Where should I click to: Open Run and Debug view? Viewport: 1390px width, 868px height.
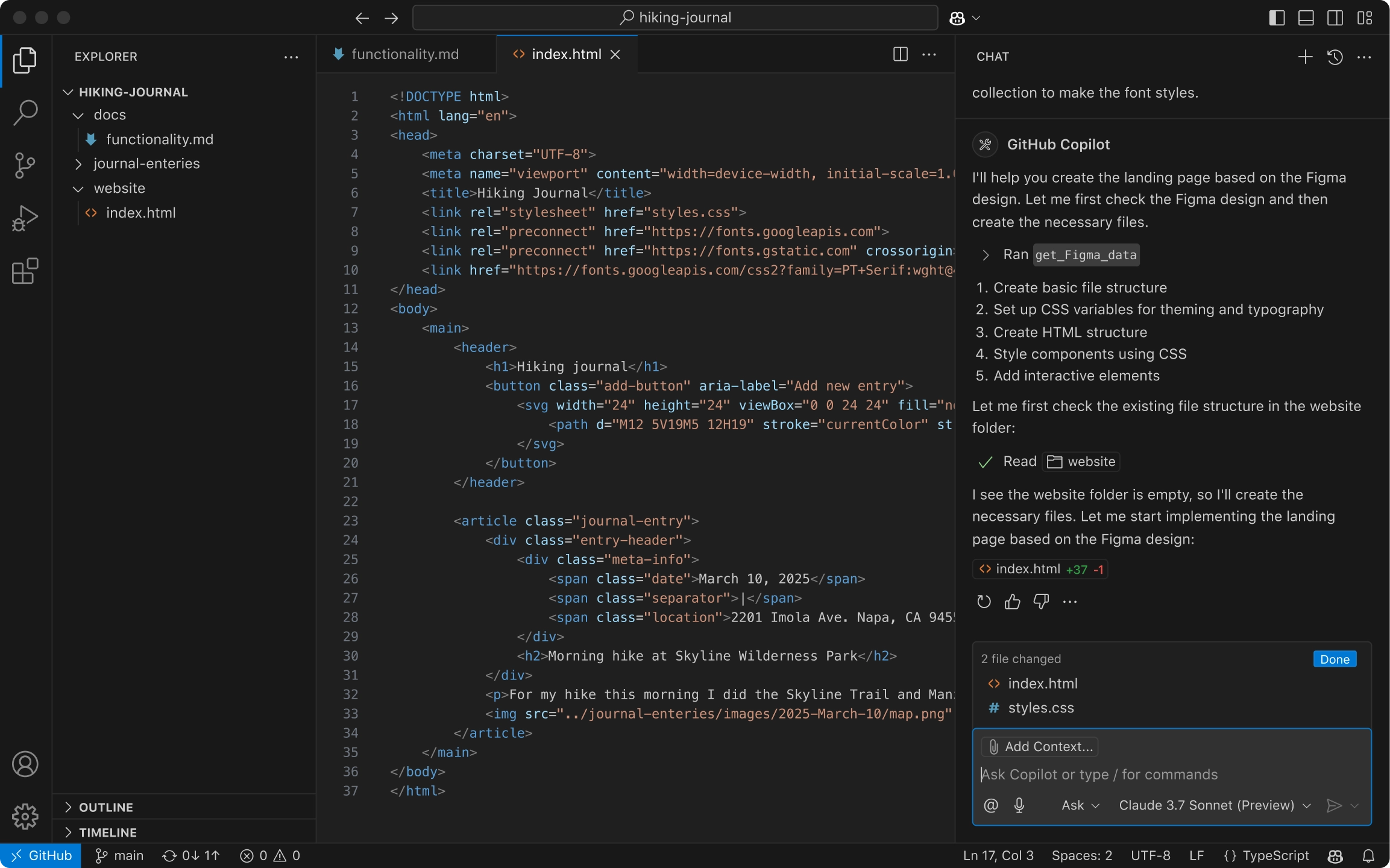click(x=25, y=218)
